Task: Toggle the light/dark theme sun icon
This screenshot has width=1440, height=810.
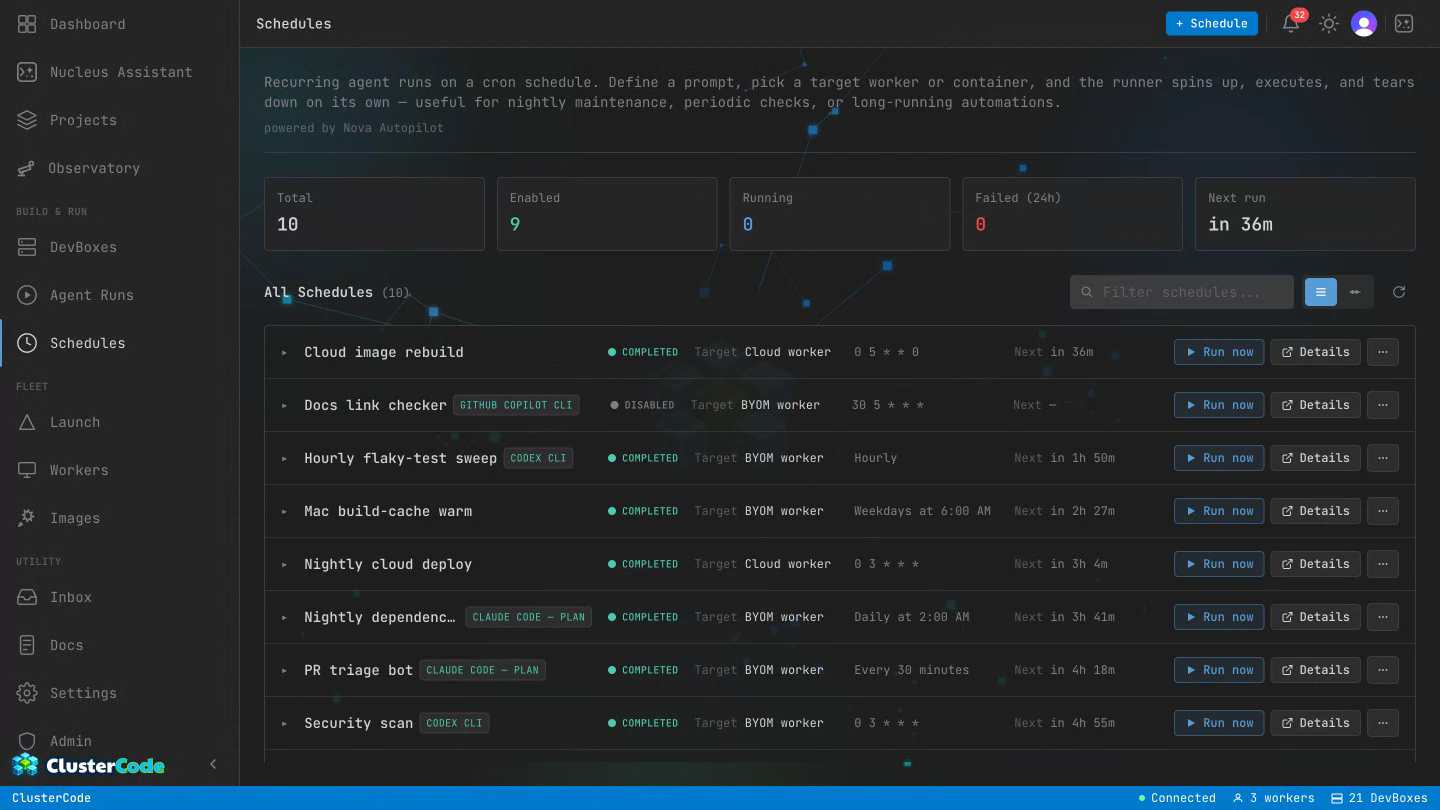Action: tap(1328, 23)
